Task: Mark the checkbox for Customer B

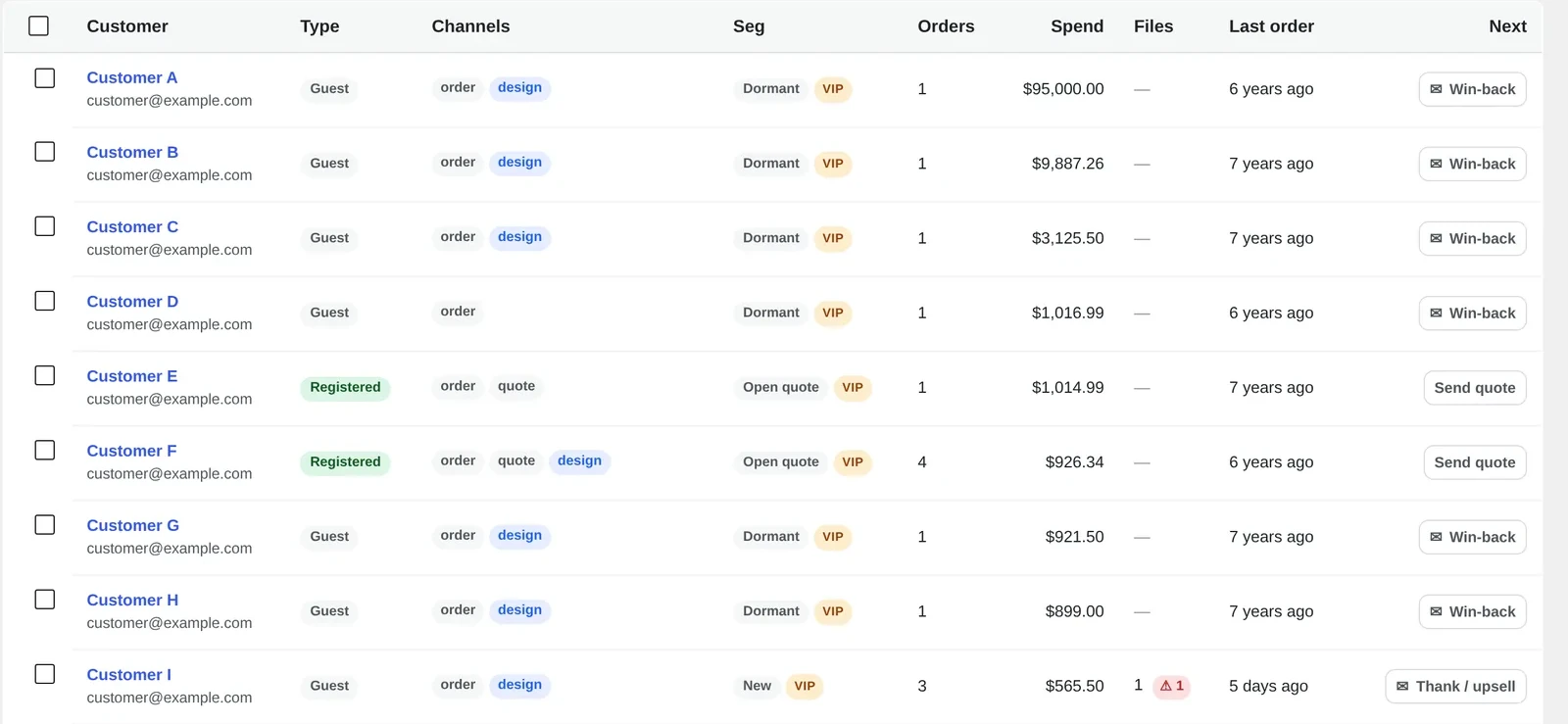Action: pyautogui.click(x=45, y=152)
